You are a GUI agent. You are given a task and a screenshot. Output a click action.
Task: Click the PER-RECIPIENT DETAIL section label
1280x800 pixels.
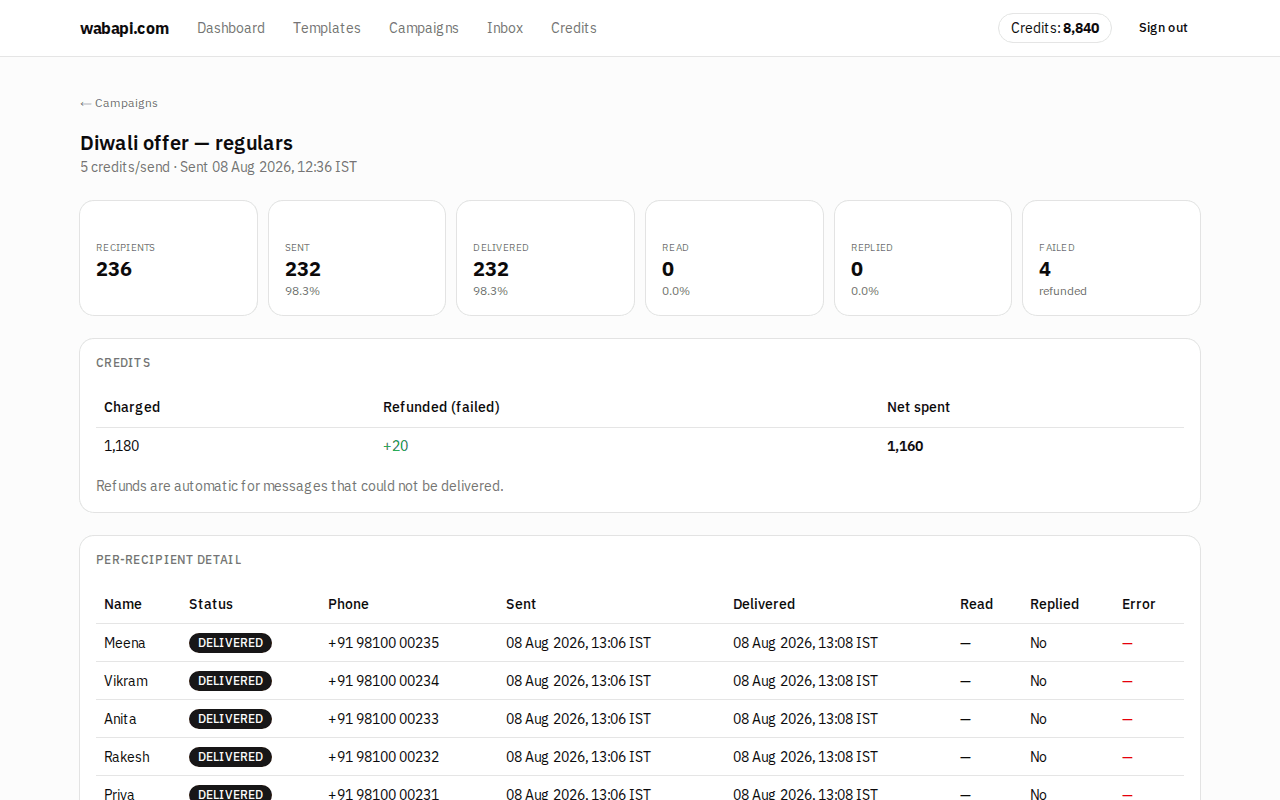(x=169, y=560)
